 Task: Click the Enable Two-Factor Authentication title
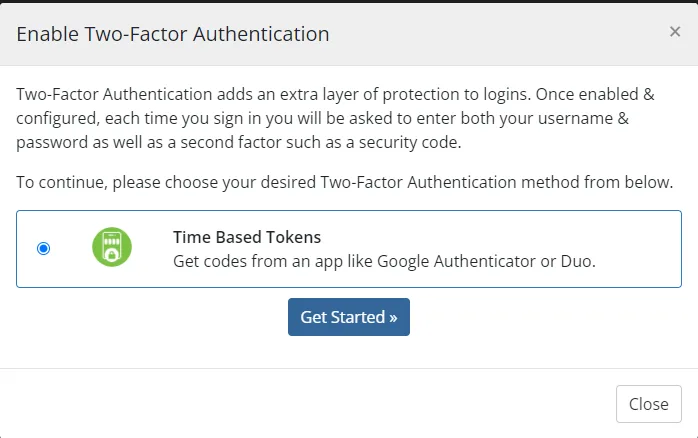tap(173, 34)
